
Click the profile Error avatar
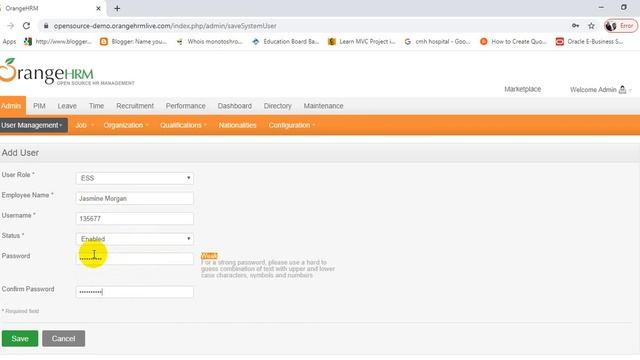click(621, 26)
